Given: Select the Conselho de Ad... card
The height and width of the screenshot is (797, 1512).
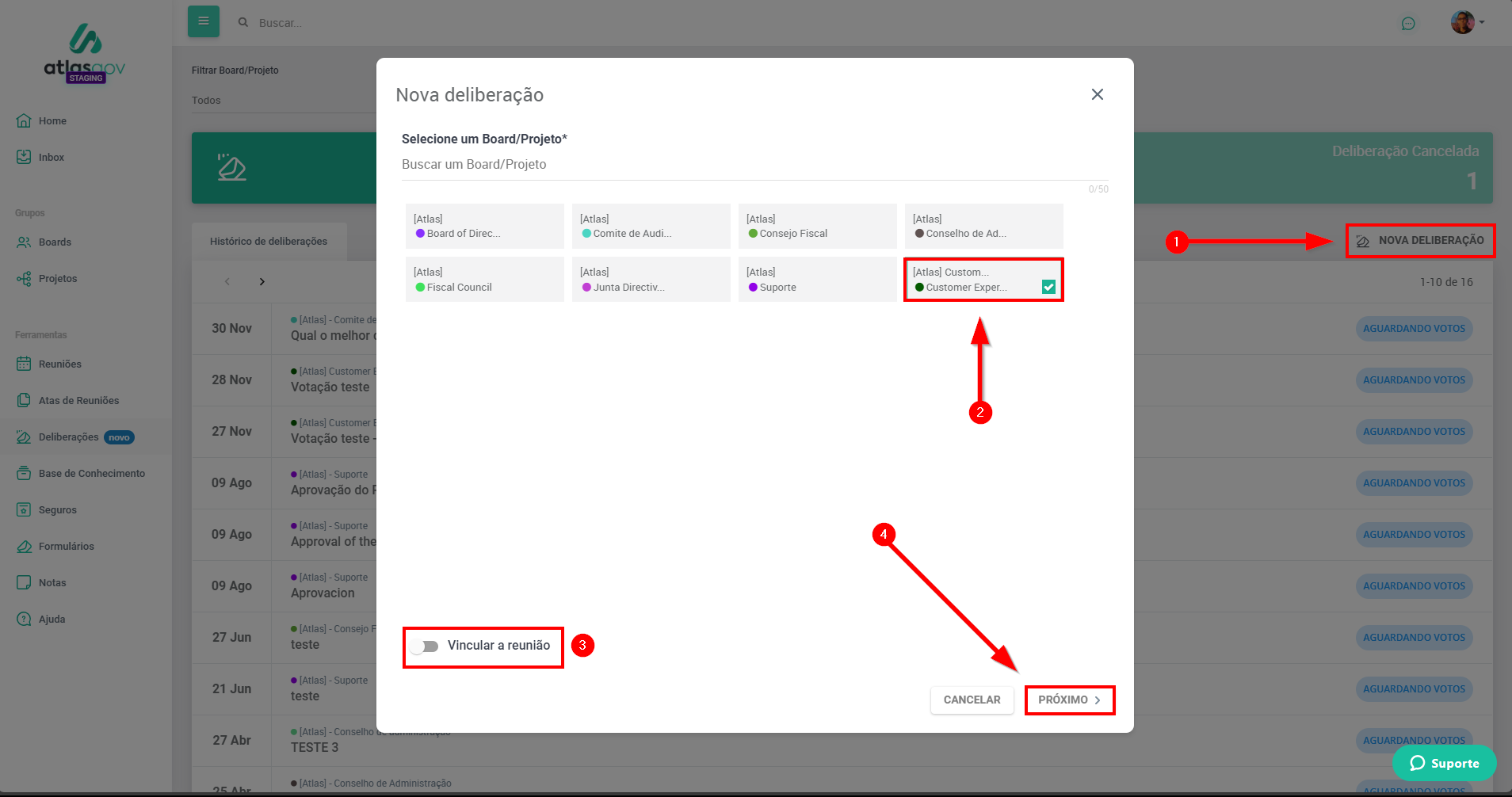Looking at the screenshot, I should click(x=984, y=227).
